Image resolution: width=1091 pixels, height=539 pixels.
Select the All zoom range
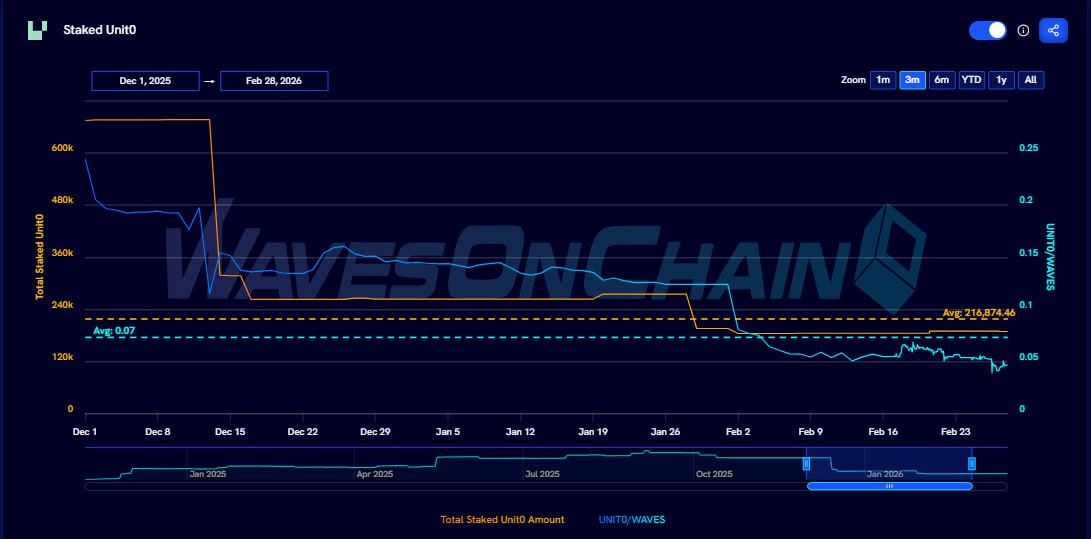(1030, 80)
